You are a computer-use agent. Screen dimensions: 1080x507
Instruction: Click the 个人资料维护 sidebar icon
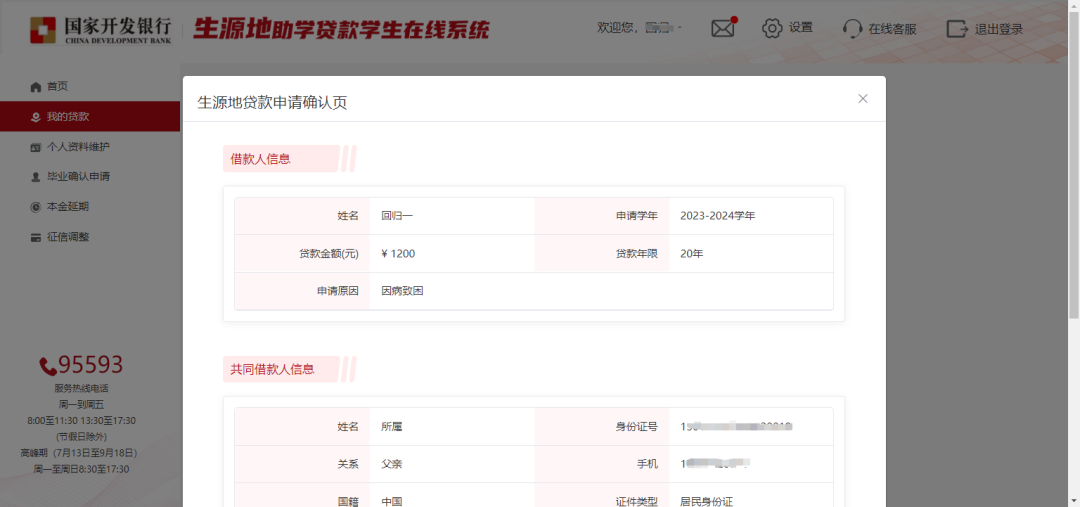(36, 147)
